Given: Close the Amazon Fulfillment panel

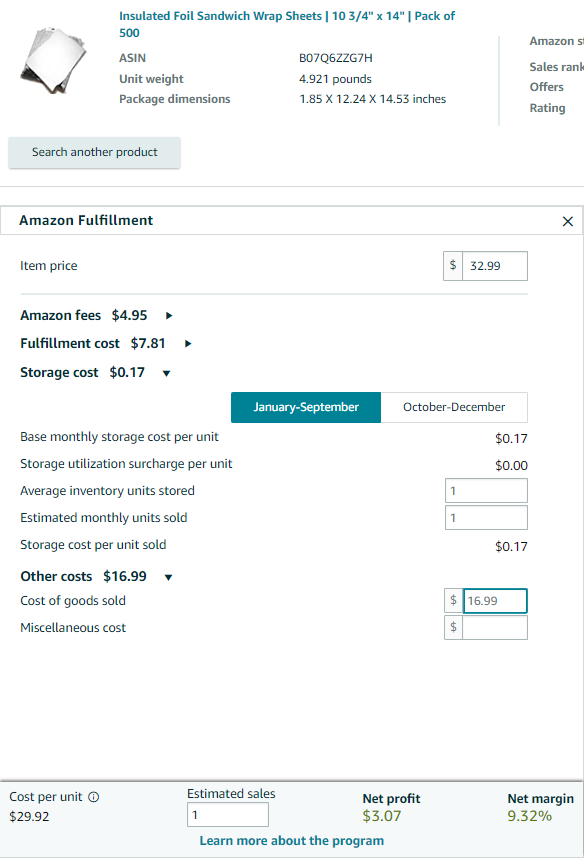Looking at the screenshot, I should pos(568,222).
